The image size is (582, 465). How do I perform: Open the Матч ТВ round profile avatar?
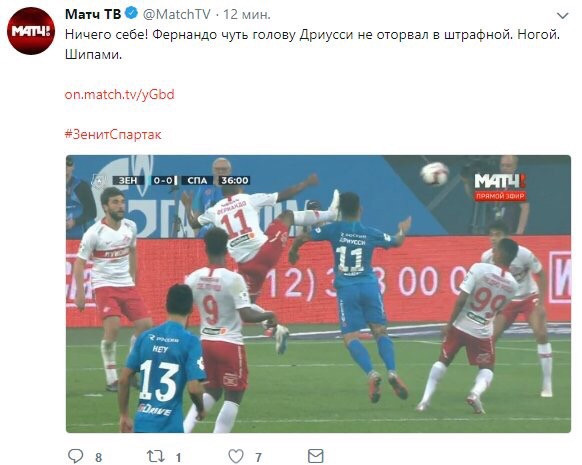[31, 31]
